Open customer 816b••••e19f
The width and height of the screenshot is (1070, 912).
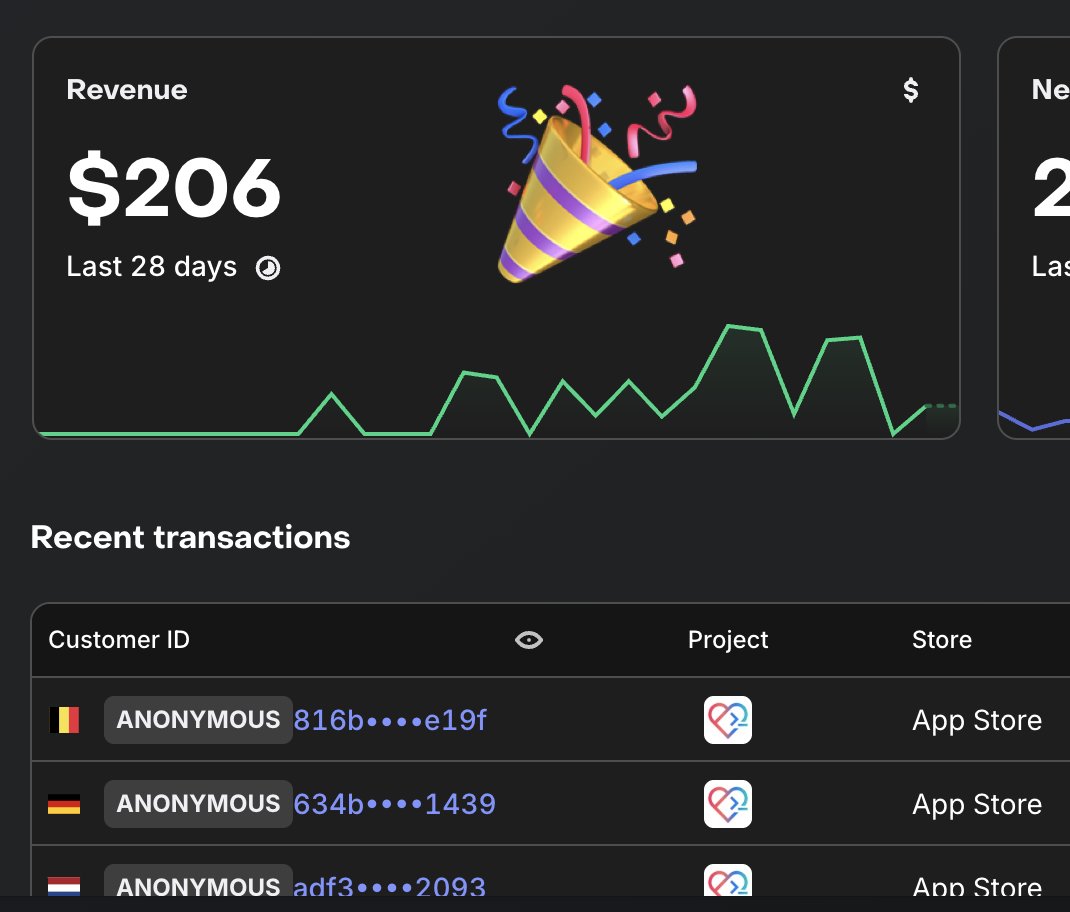point(390,720)
